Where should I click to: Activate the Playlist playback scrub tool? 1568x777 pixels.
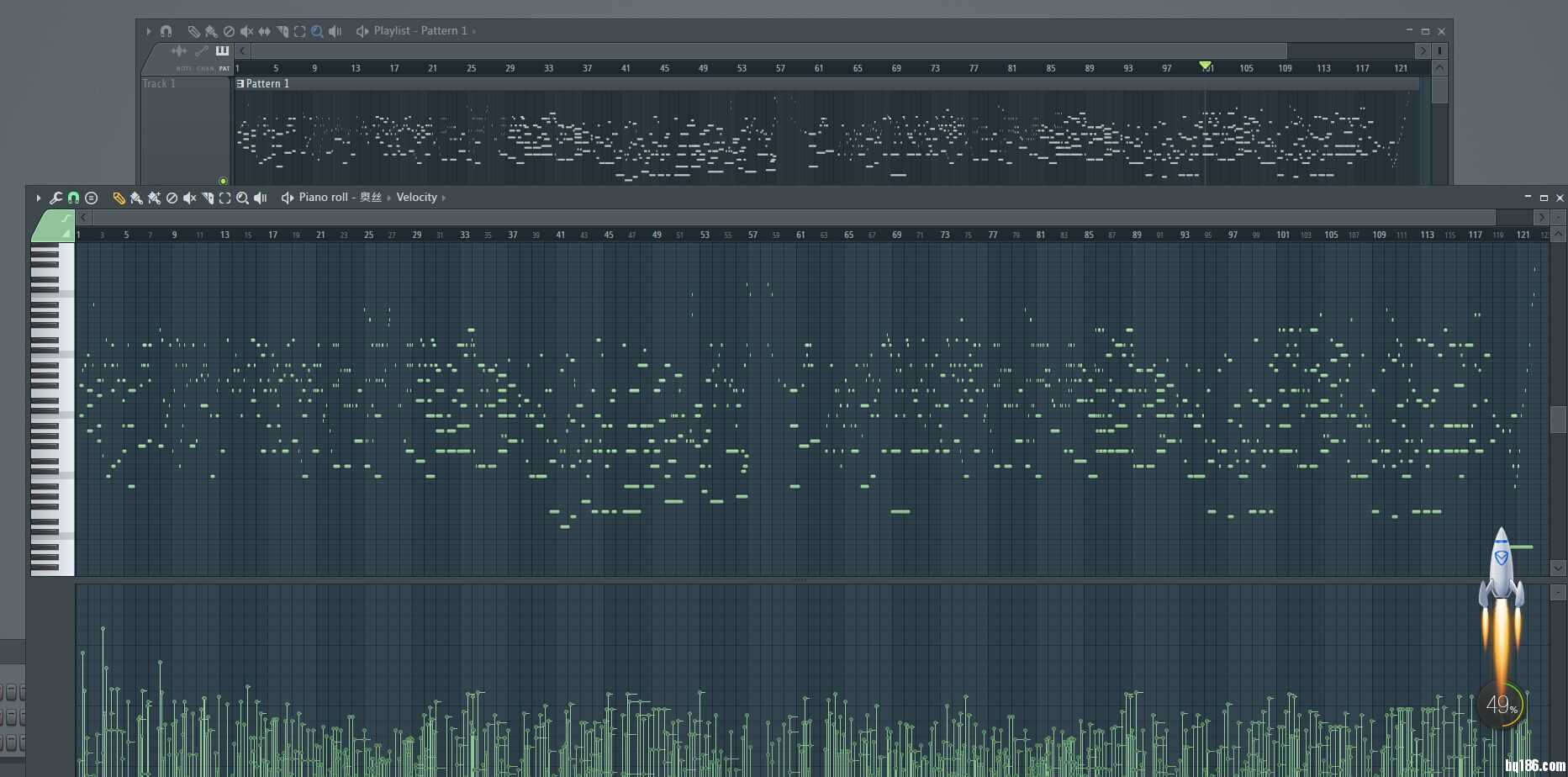[x=335, y=31]
